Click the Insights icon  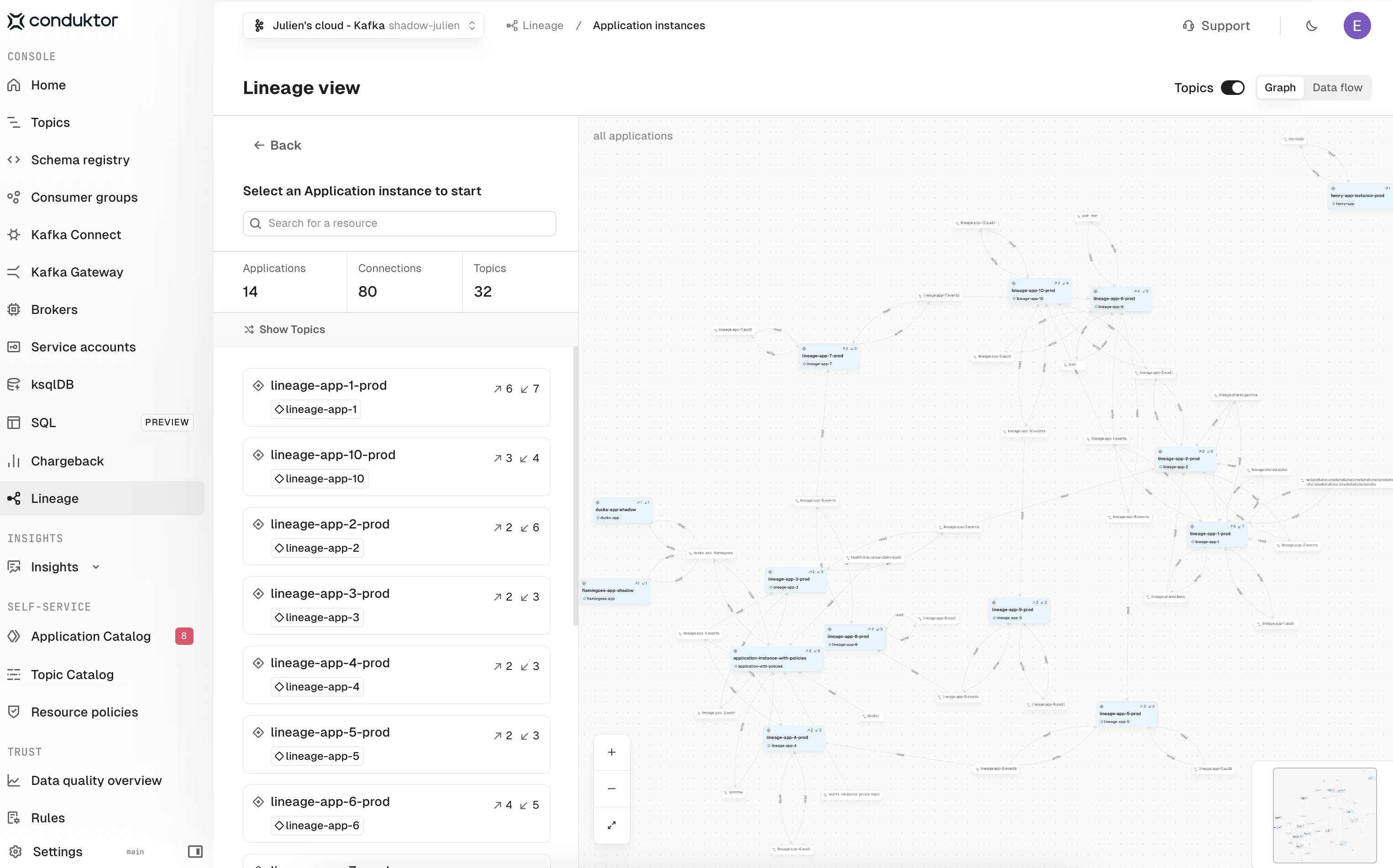pyautogui.click(x=14, y=567)
